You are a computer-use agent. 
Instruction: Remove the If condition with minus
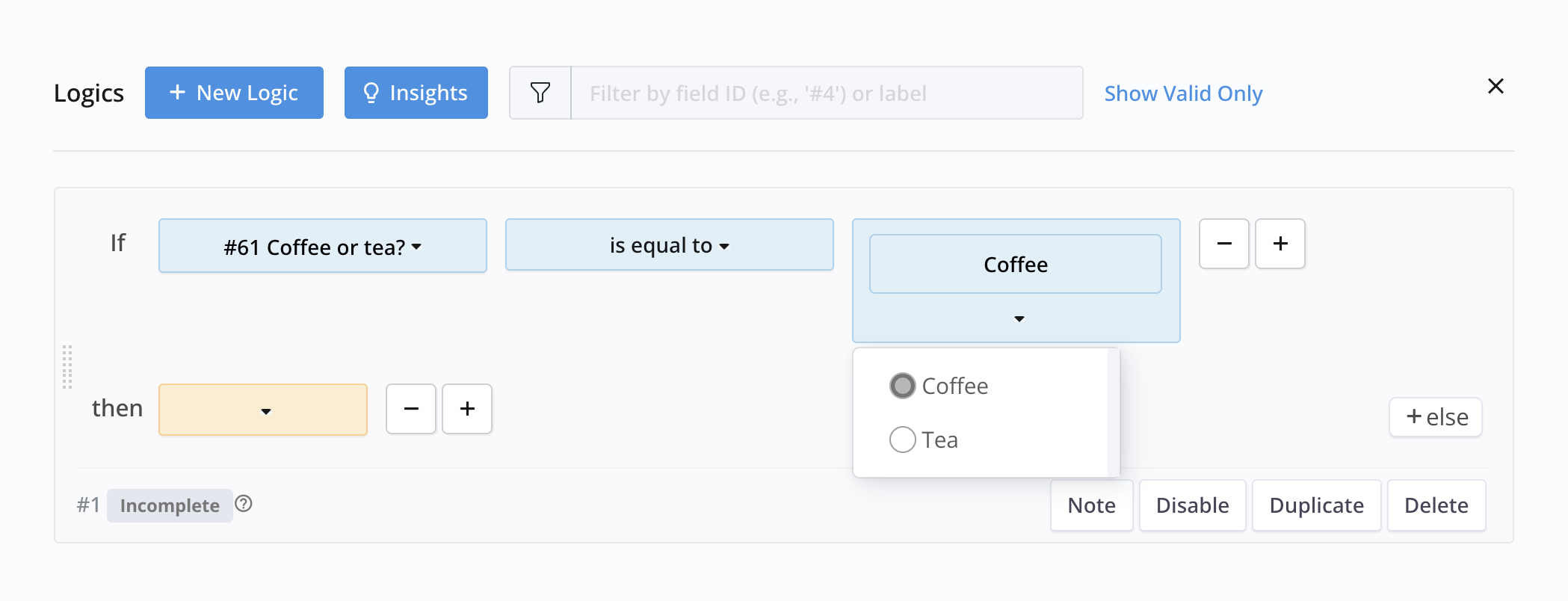pos(1223,244)
